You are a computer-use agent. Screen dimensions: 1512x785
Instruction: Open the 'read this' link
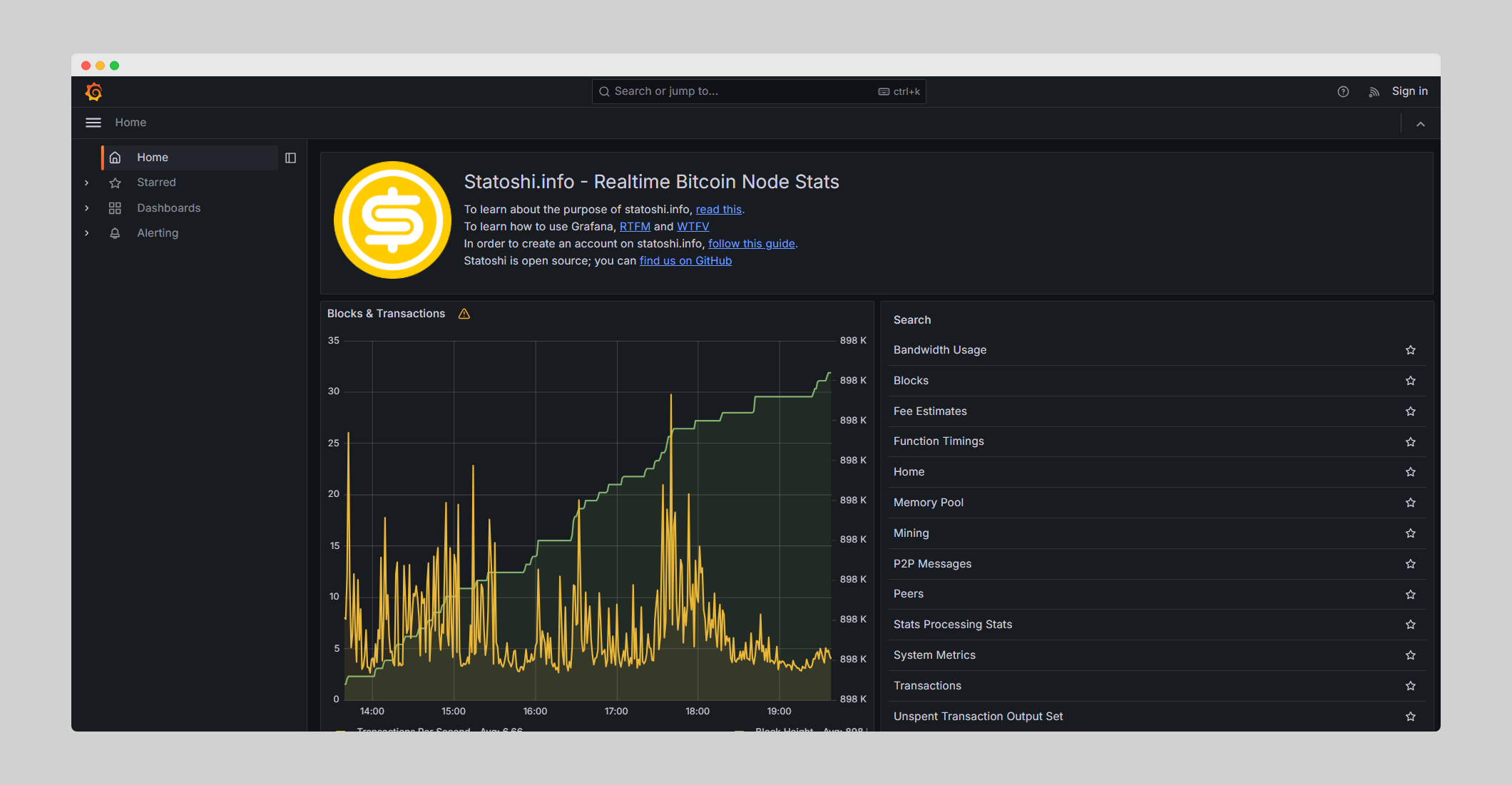pos(718,210)
